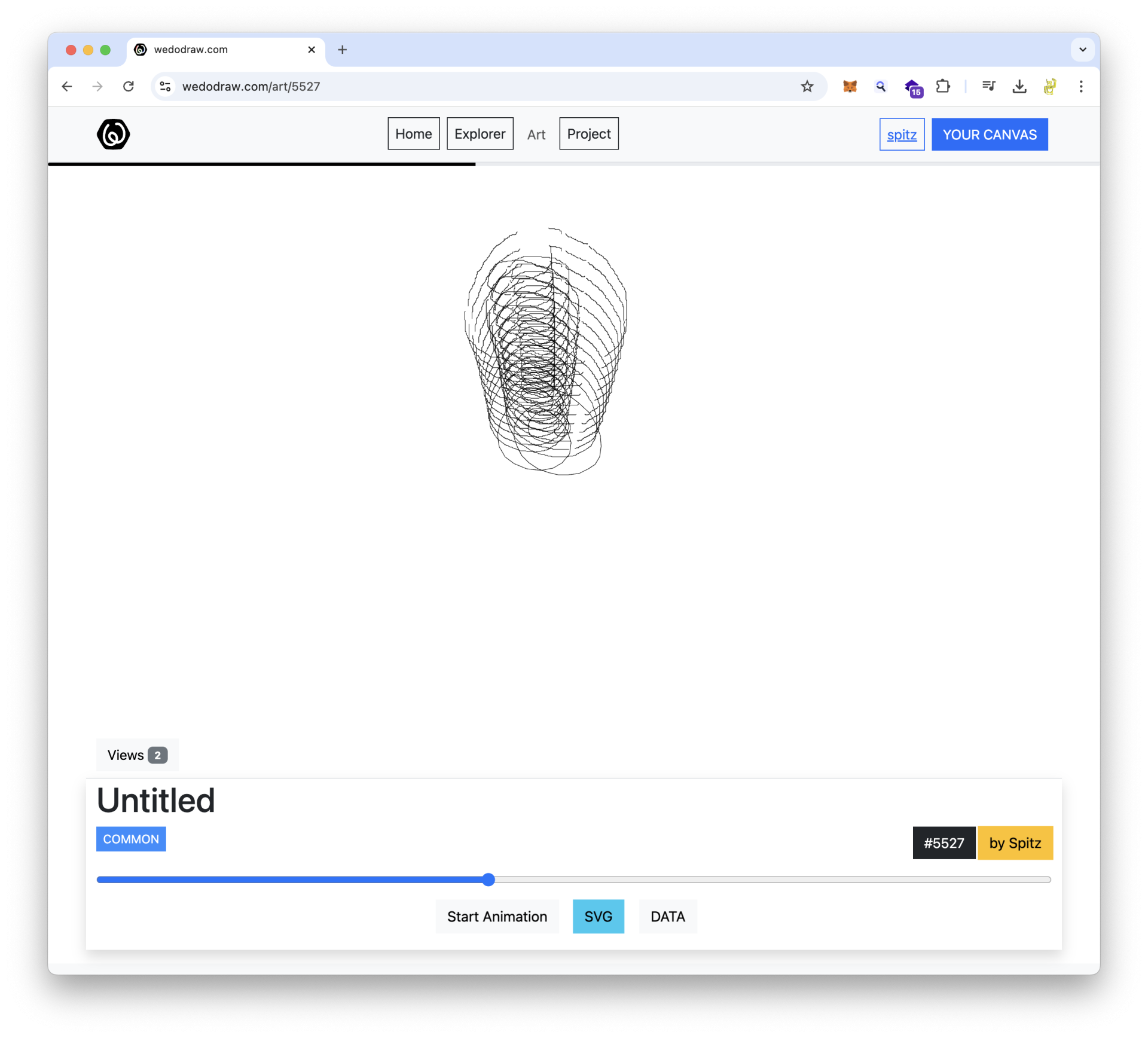The height and width of the screenshot is (1038, 1148).
Task: Click the media control playlist icon
Action: [x=988, y=87]
